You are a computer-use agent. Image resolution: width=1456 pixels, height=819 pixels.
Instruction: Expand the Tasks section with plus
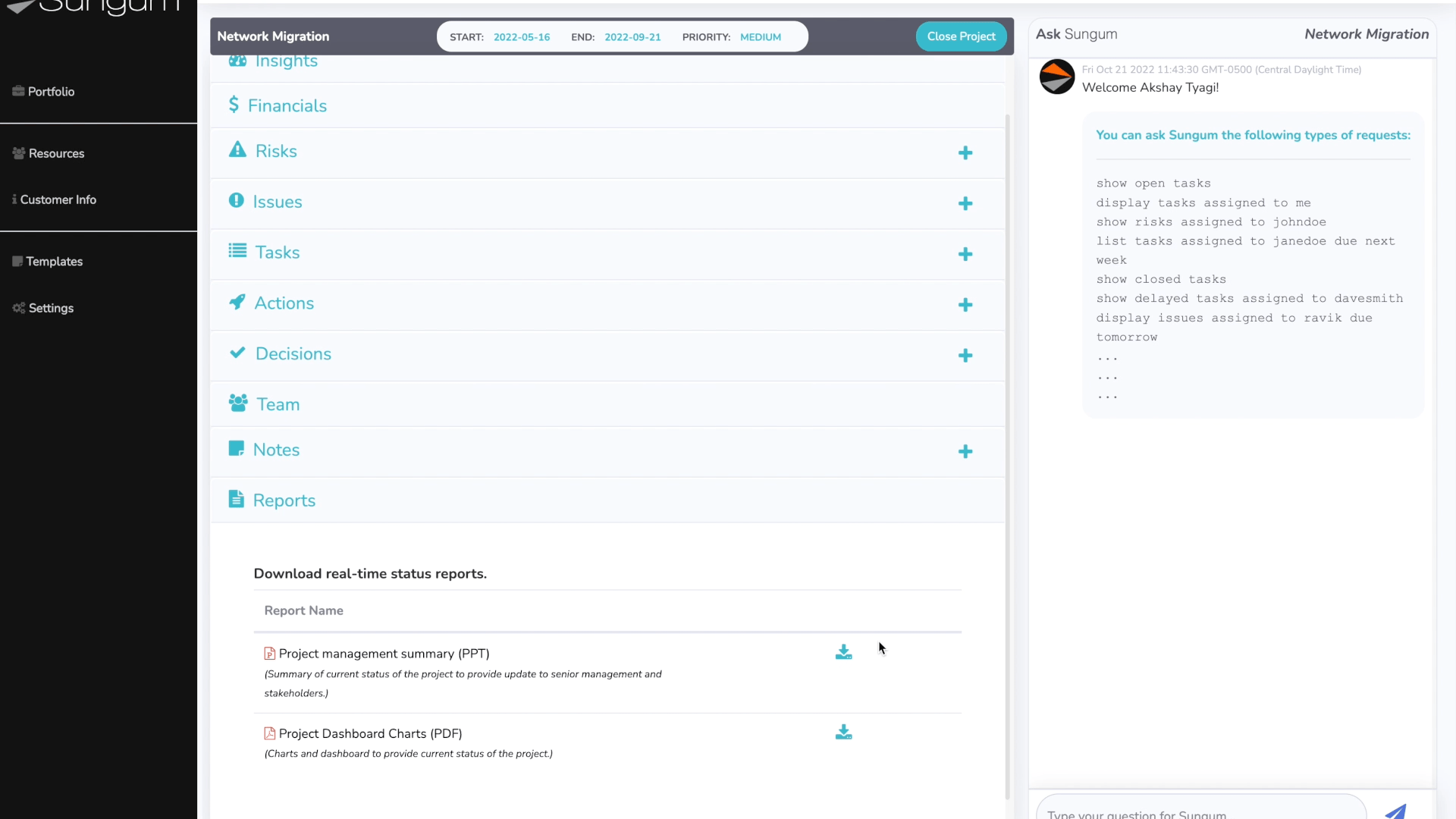click(965, 254)
